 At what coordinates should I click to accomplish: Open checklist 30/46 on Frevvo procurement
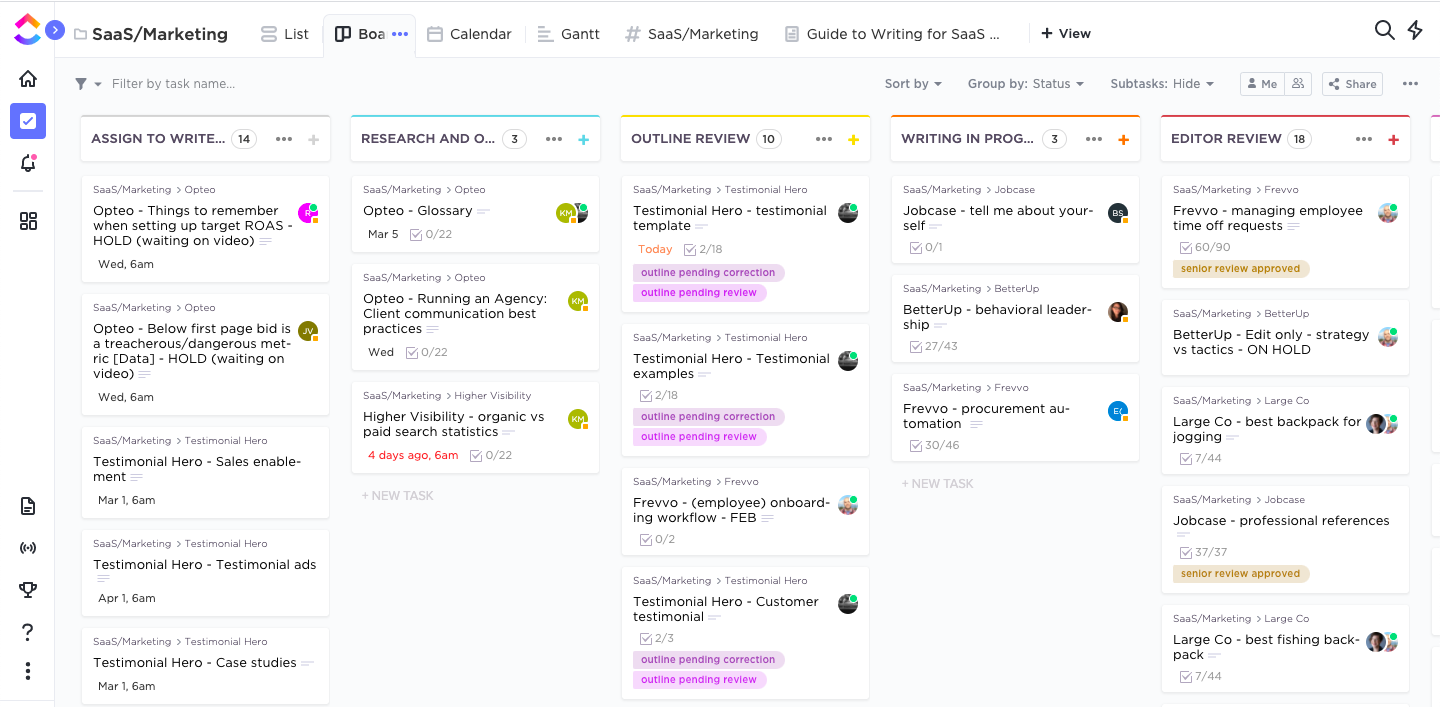click(934, 445)
